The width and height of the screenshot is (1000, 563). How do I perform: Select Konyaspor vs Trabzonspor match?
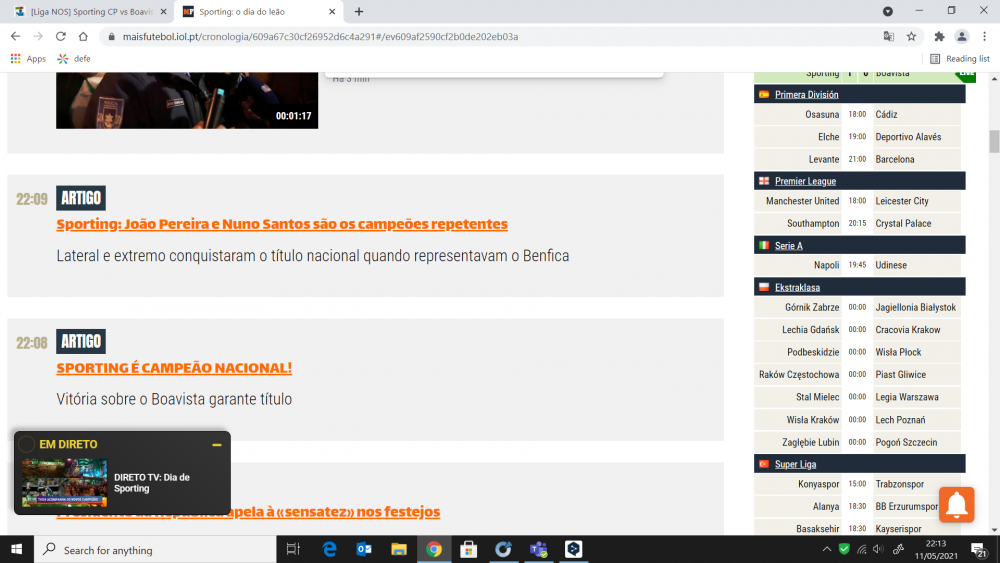858,484
